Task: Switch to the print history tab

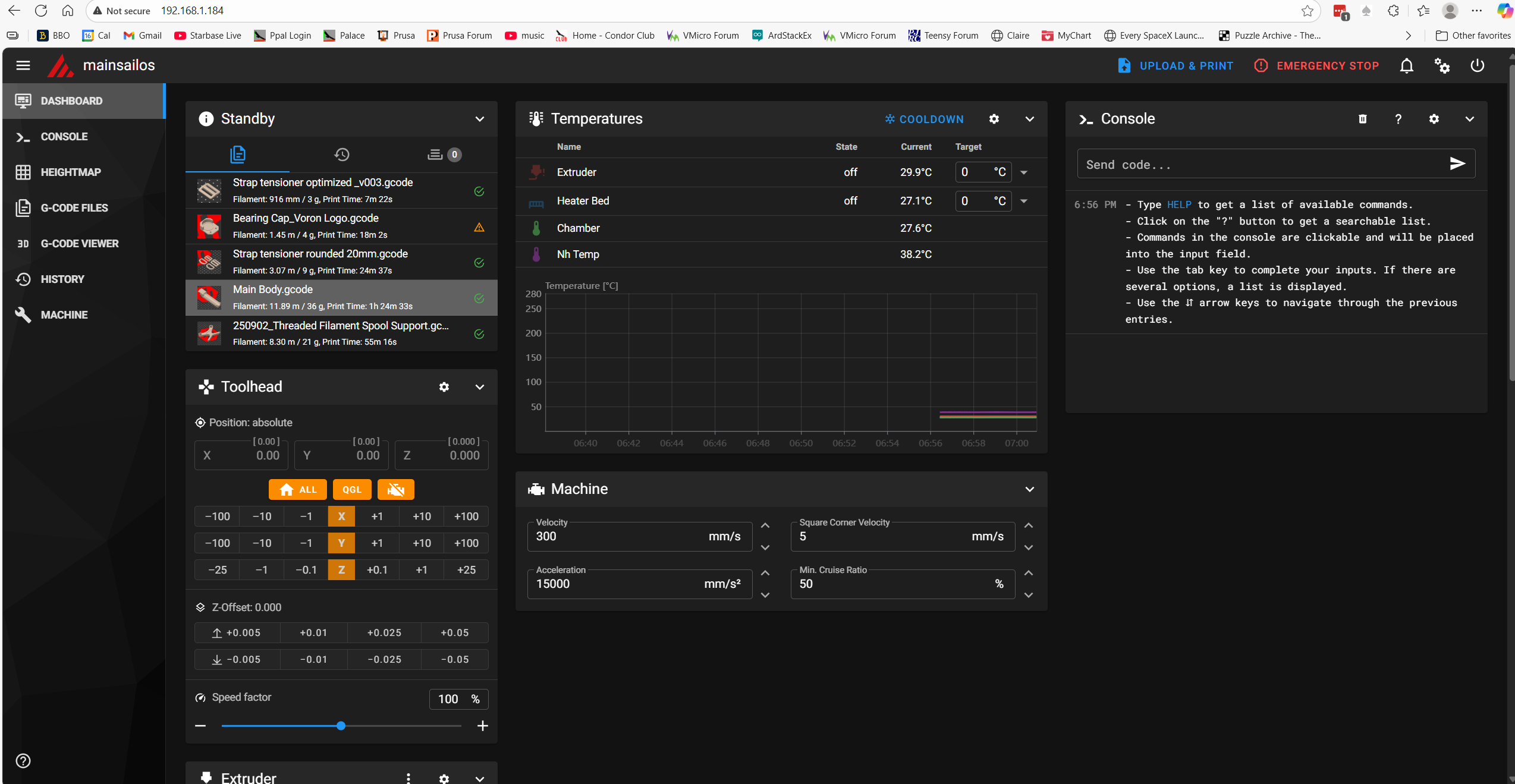Action: coord(341,155)
